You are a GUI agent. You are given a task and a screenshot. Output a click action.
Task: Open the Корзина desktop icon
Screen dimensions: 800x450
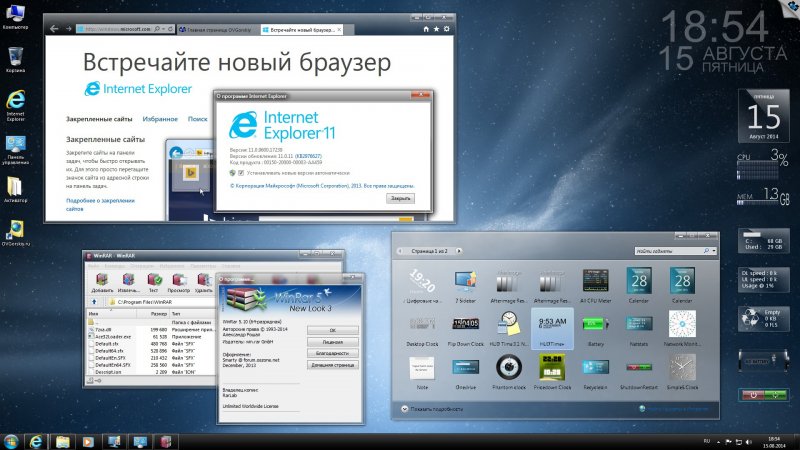(15, 59)
